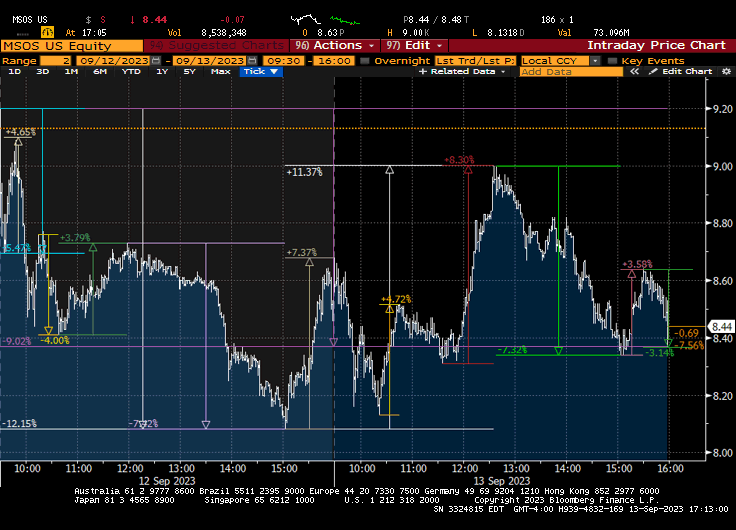736x530 pixels.
Task: Click the Range days field showing 2
Action: pyautogui.click(x=55, y=61)
